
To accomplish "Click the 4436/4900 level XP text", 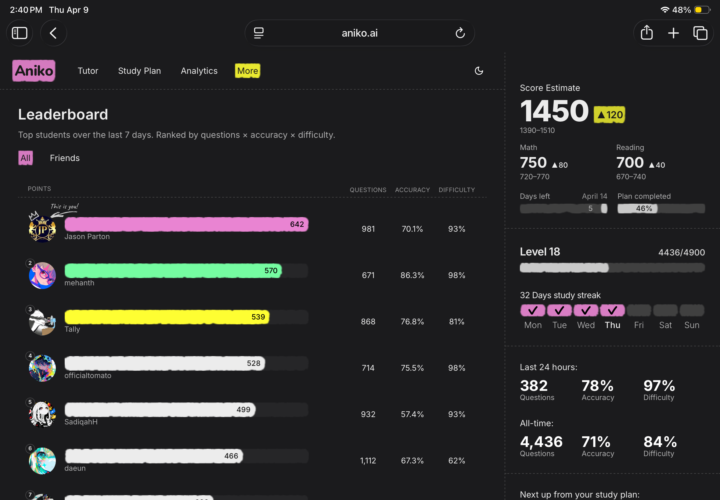I will click(681, 253).
